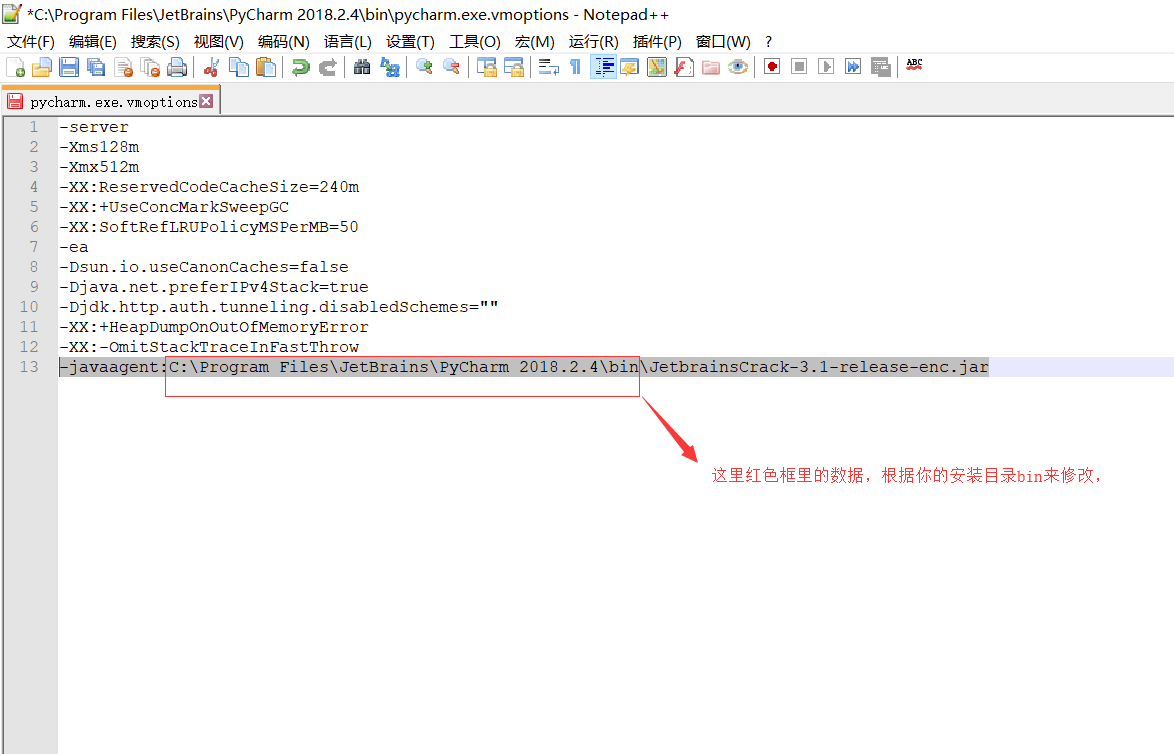Image resolution: width=1174 pixels, height=754 pixels.
Task: Click the Print icon
Action: tap(177, 67)
